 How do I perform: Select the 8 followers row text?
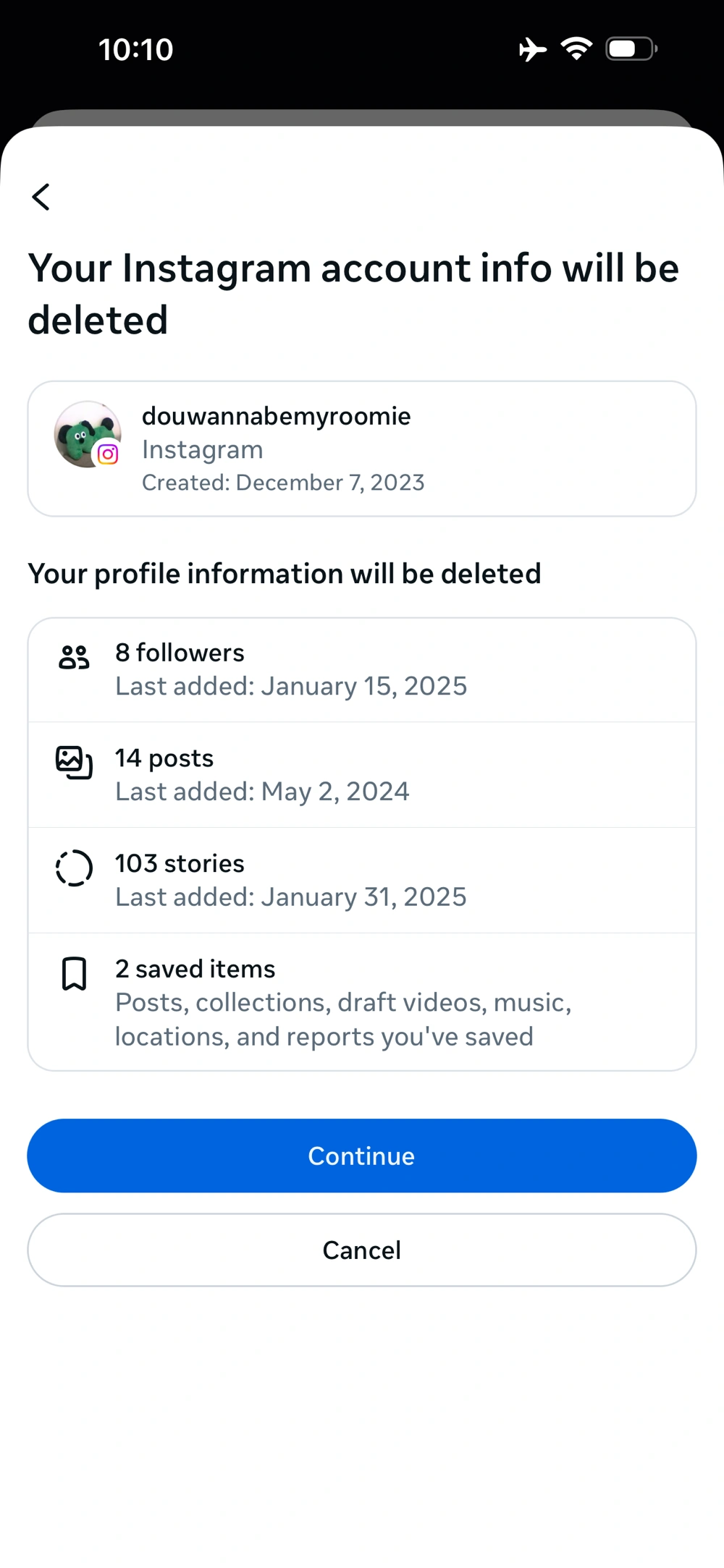point(180,653)
